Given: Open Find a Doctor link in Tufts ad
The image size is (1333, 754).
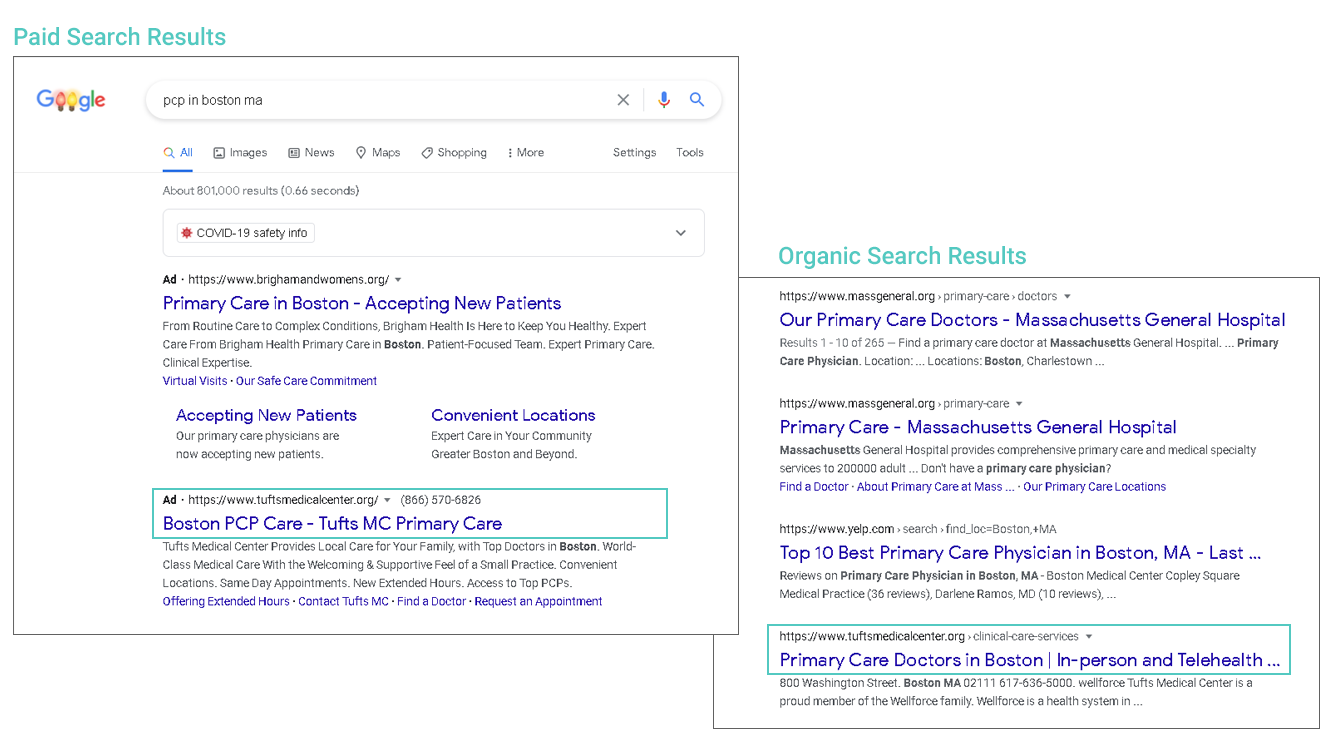Looking at the screenshot, I should 431,602.
